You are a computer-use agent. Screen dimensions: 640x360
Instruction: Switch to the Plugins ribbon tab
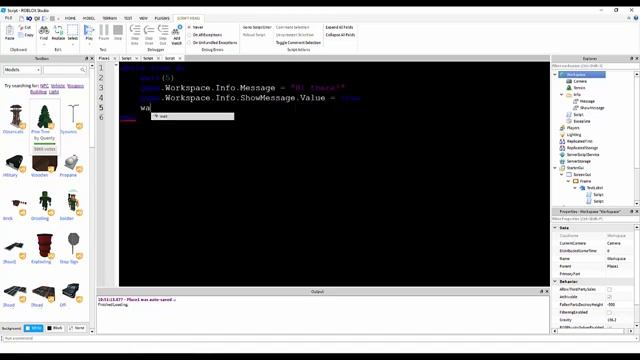(x=162, y=18)
